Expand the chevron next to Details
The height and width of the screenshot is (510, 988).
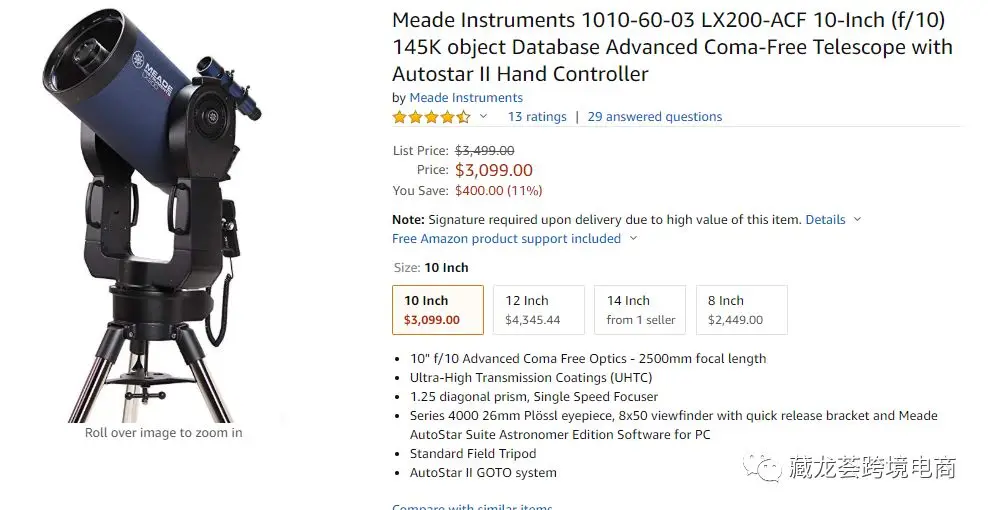(x=857, y=220)
